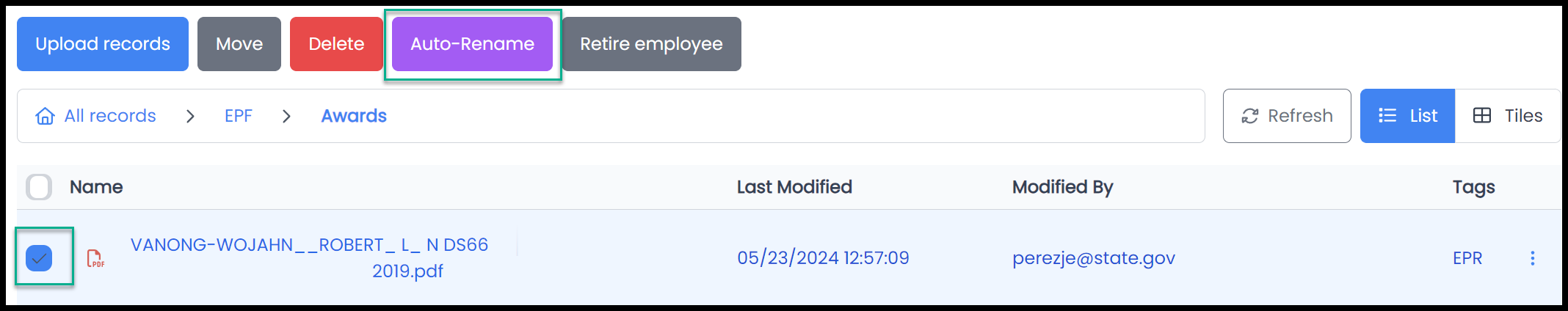1568x311 pixels.
Task: Click the Auto-Rename button
Action: click(472, 44)
